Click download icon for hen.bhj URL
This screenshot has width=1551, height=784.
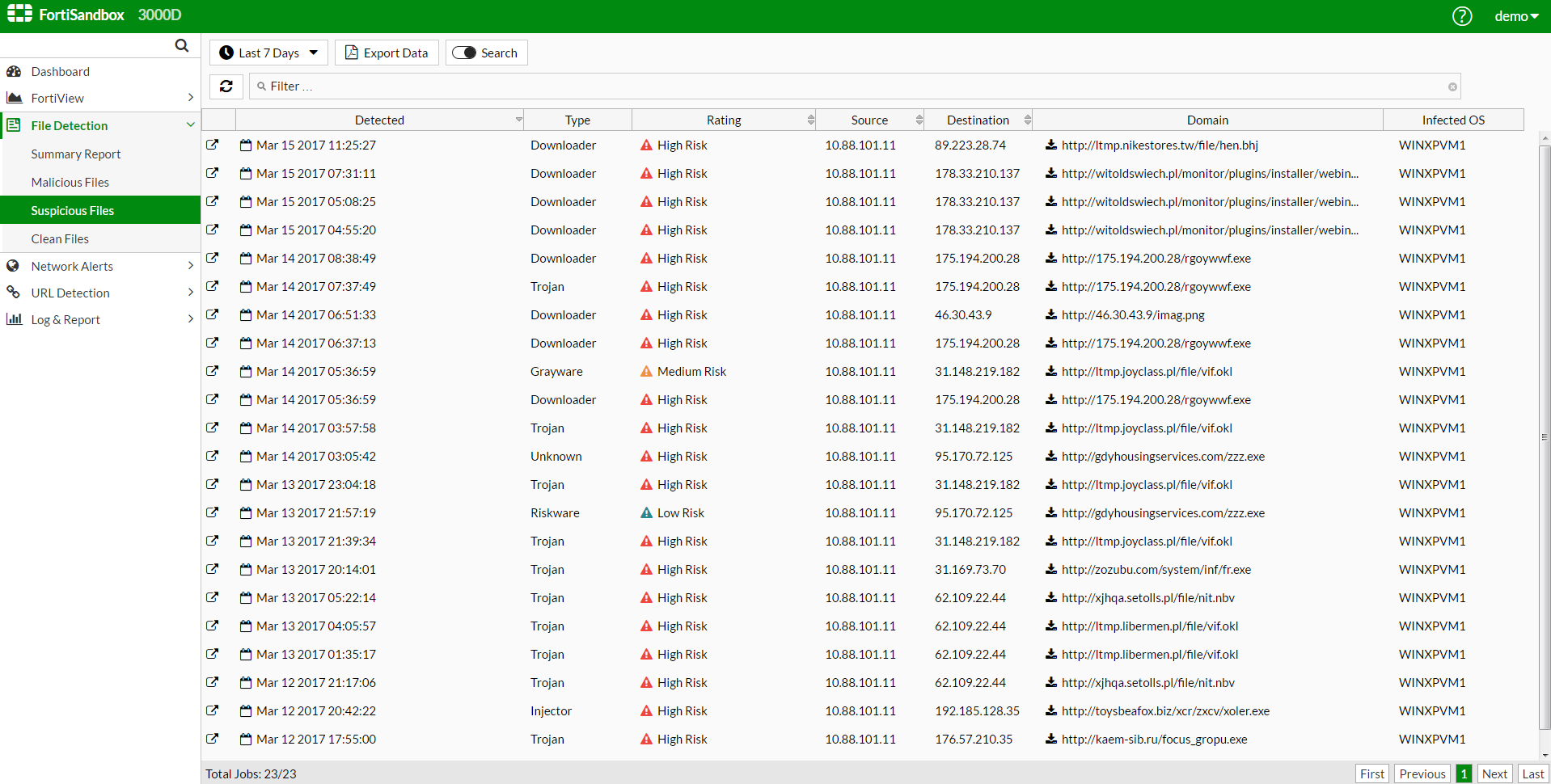click(x=1051, y=145)
